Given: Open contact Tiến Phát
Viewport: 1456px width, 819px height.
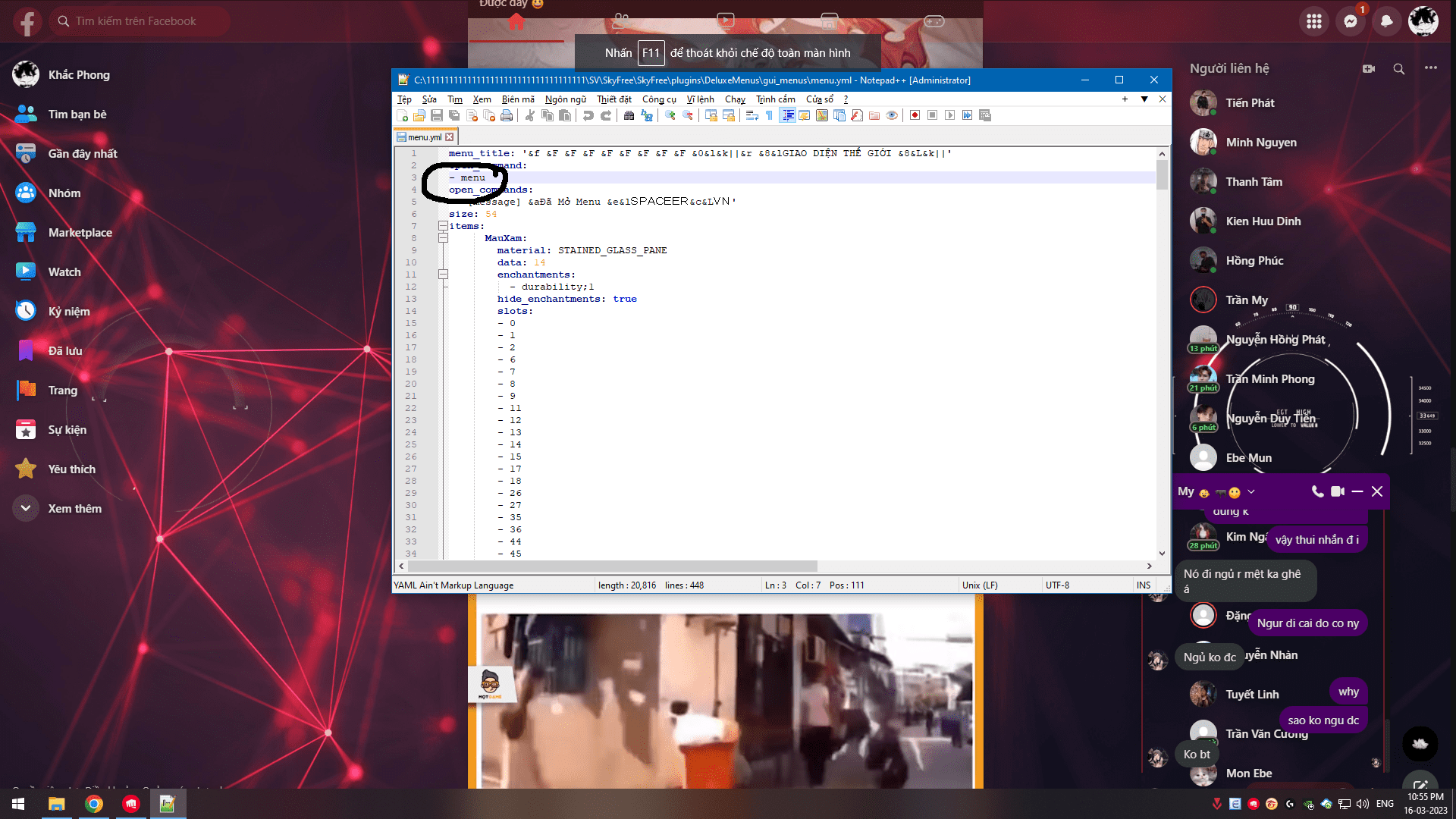Looking at the screenshot, I should click(1250, 102).
